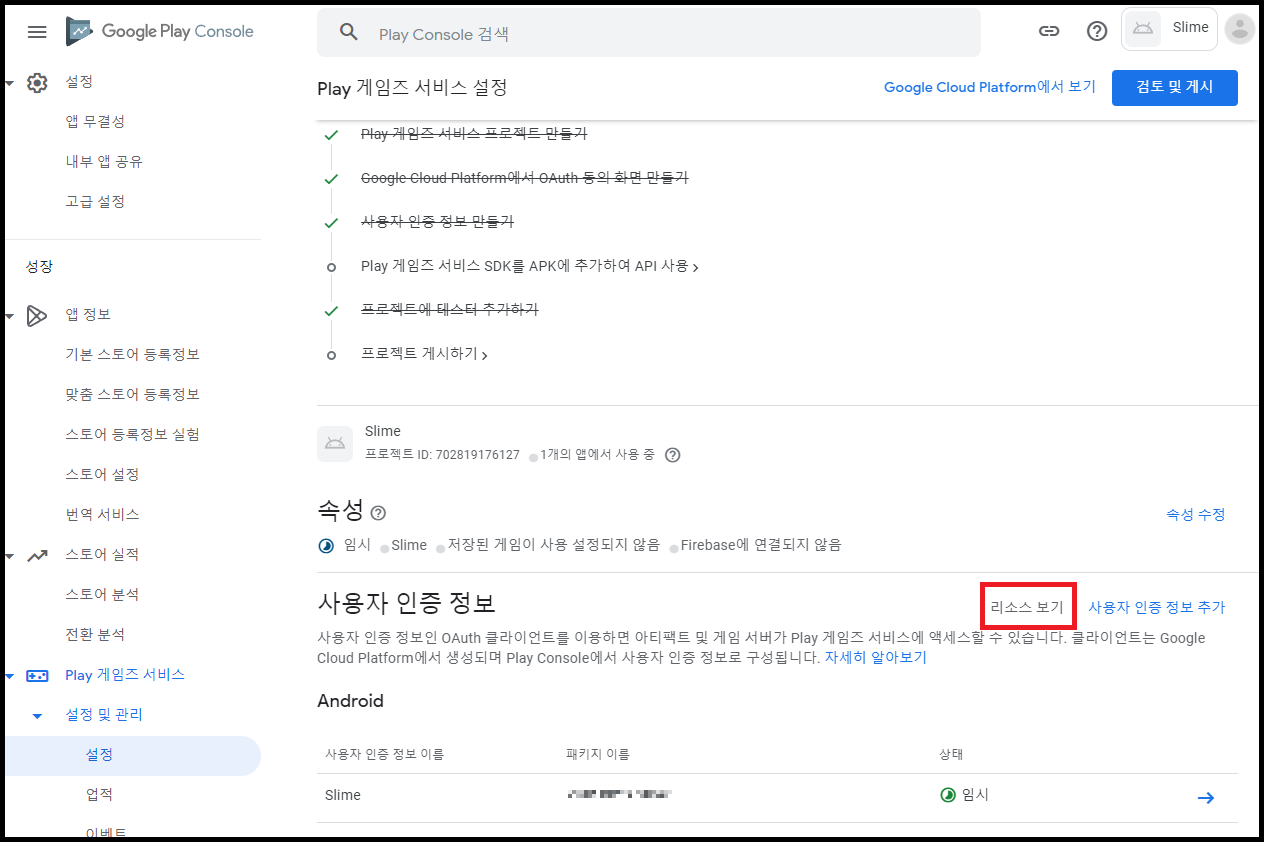
Task: Click the 속성 수정 link
Action: pyautogui.click(x=1195, y=514)
